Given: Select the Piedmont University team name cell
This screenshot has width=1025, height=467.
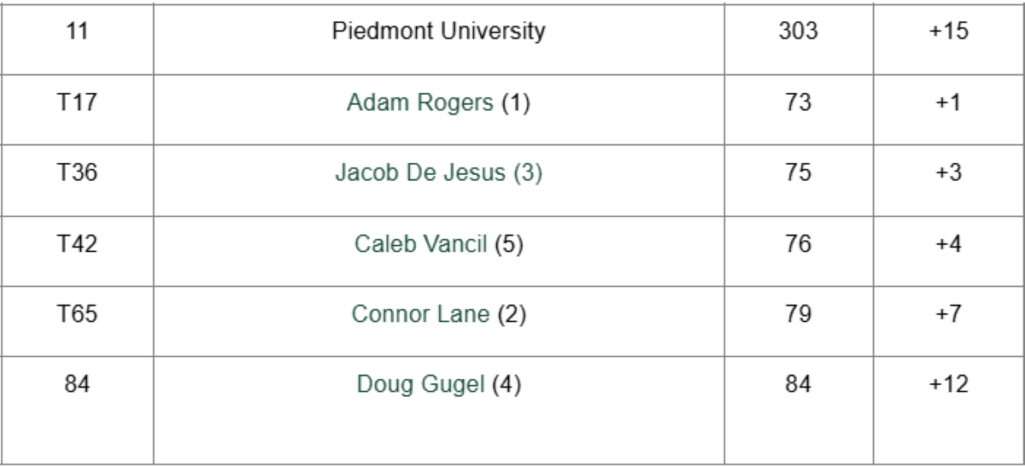Looking at the screenshot, I should click(438, 32).
